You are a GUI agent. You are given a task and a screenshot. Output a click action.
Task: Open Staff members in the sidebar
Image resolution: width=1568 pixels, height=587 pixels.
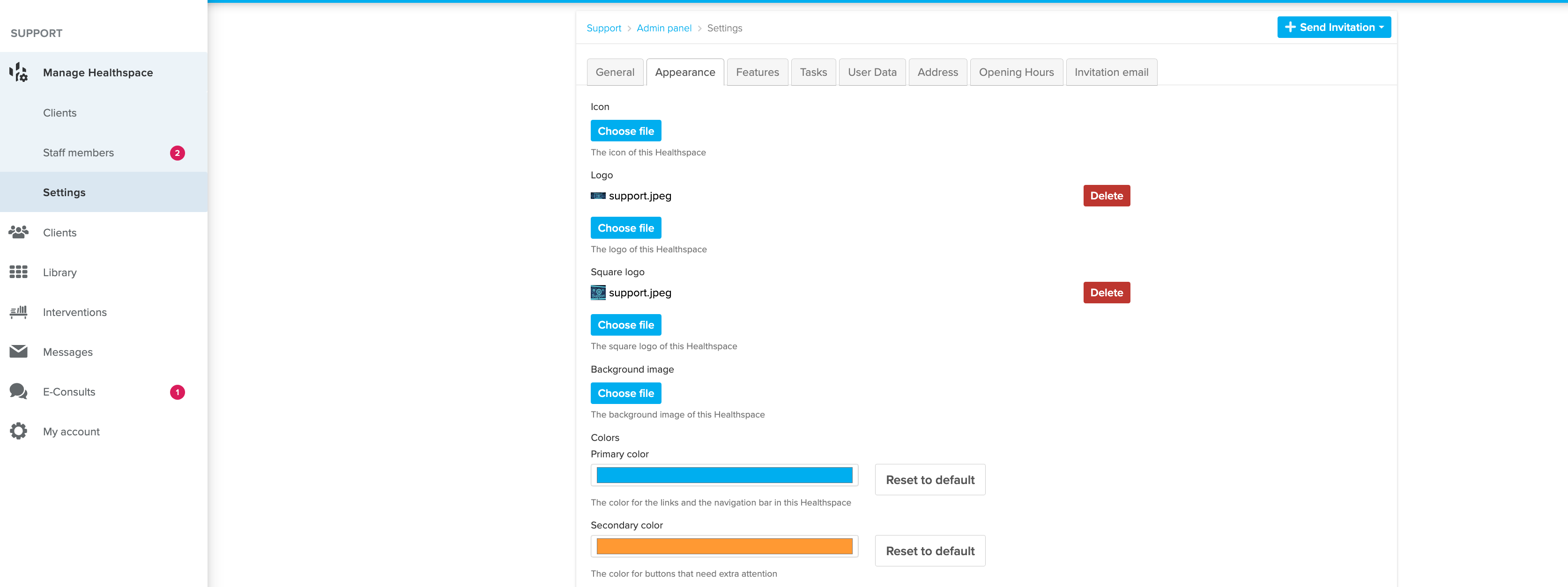[x=104, y=153]
